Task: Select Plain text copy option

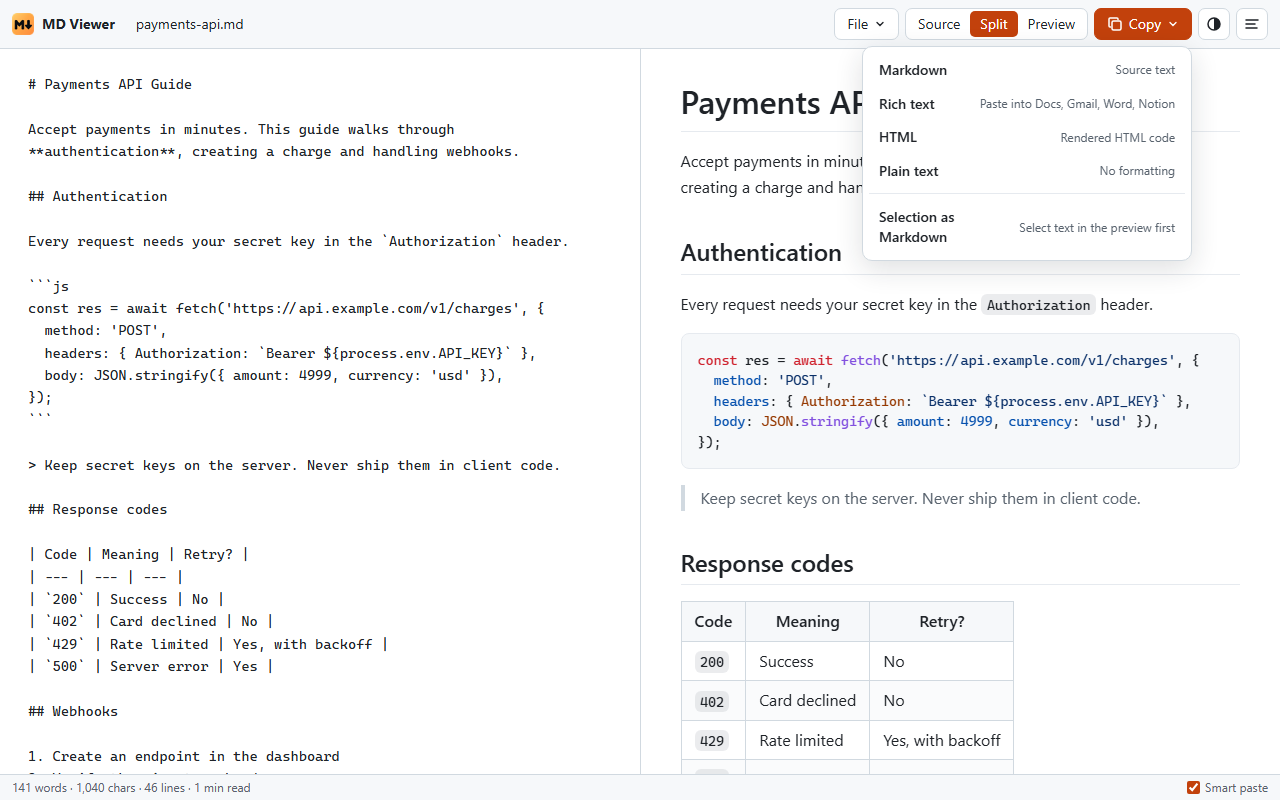Action: coord(1027,171)
